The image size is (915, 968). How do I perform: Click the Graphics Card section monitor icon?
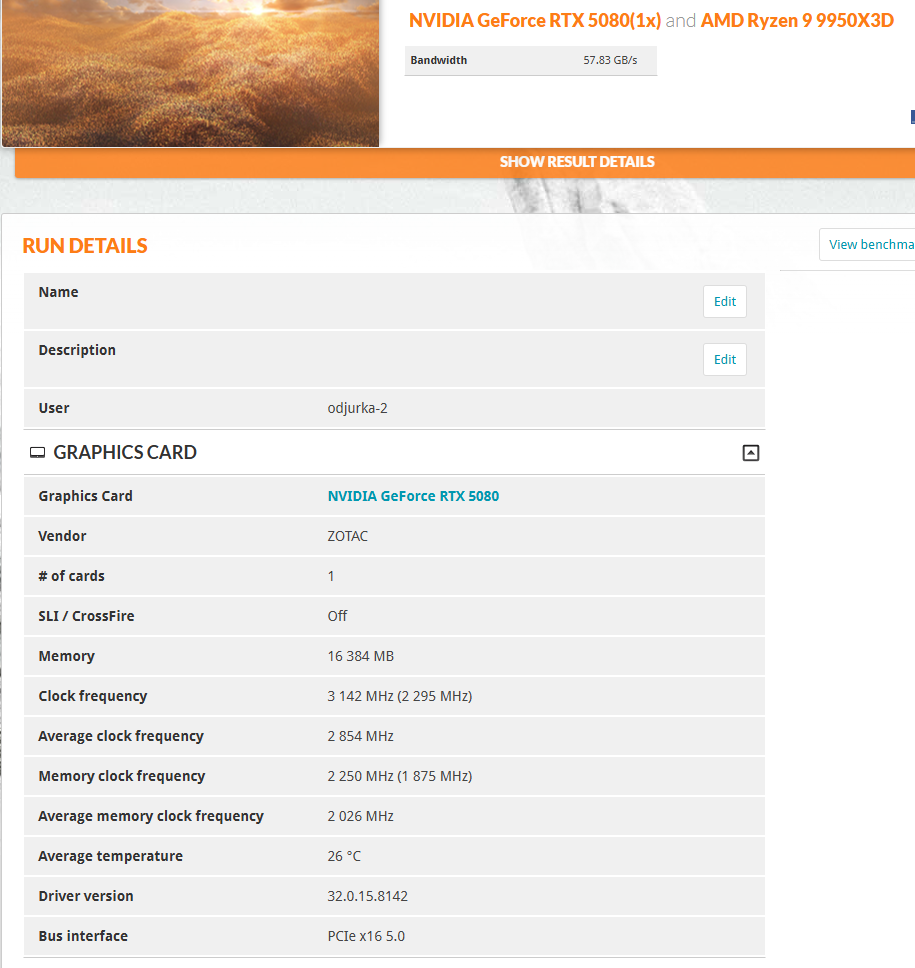(38, 453)
